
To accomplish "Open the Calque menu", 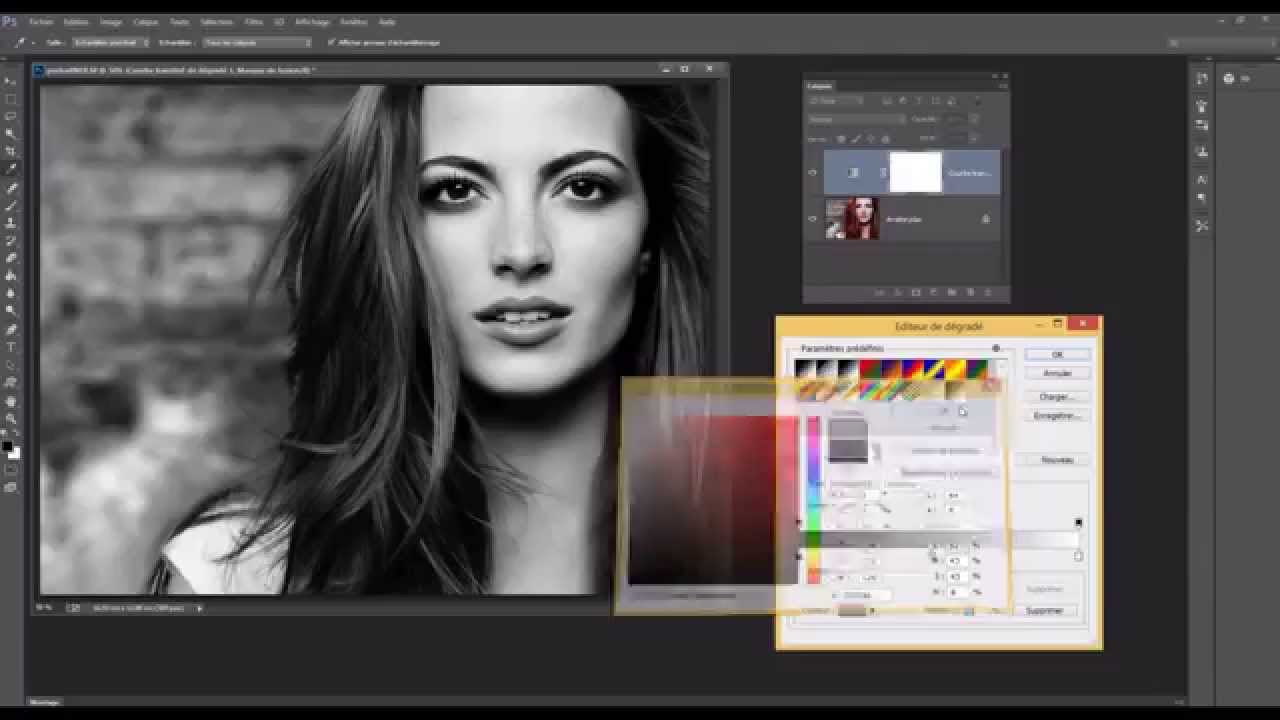I will coord(146,22).
